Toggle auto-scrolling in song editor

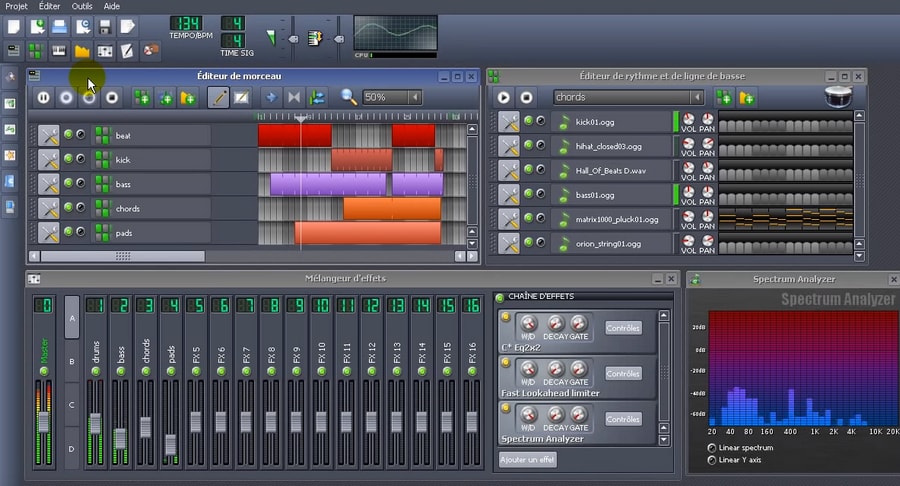(271, 98)
